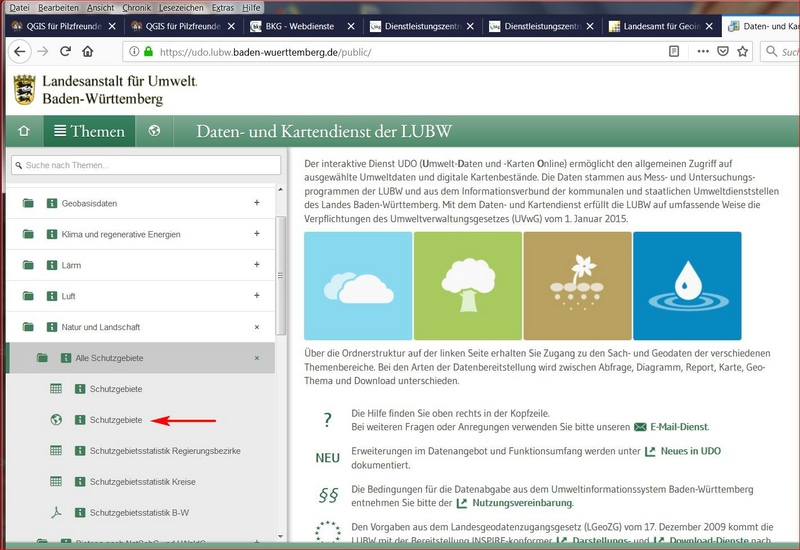
Task: Click PDF icon for Schutzgebietsstatistik B-W
Action: 56,513
